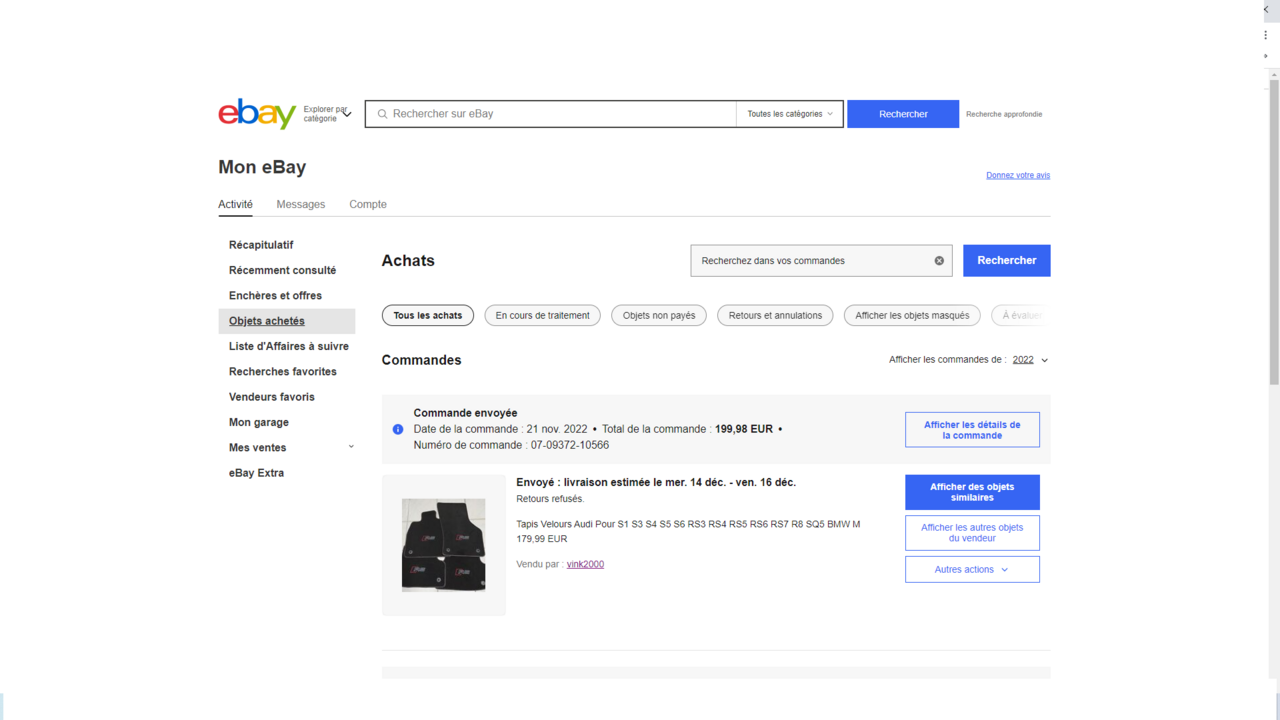
Task: Open the car mats product thumbnail
Action: (x=443, y=545)
